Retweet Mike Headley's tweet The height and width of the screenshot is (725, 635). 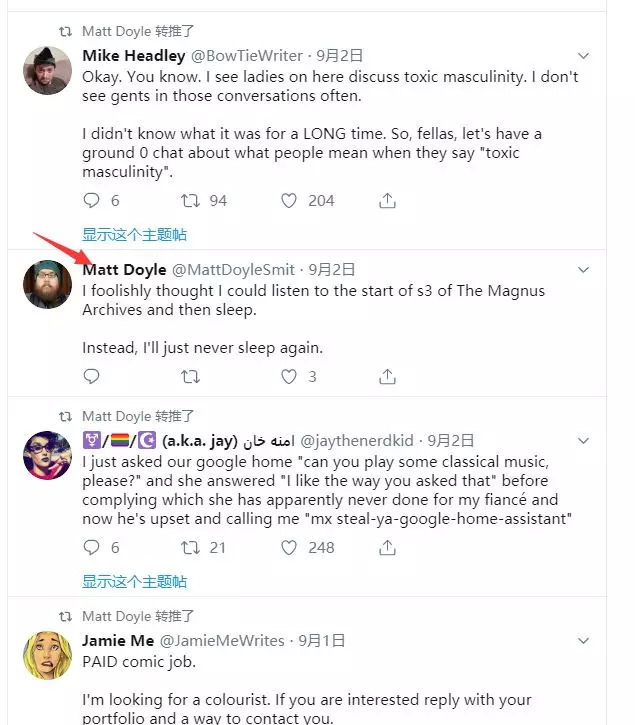[x=190, y=201]
